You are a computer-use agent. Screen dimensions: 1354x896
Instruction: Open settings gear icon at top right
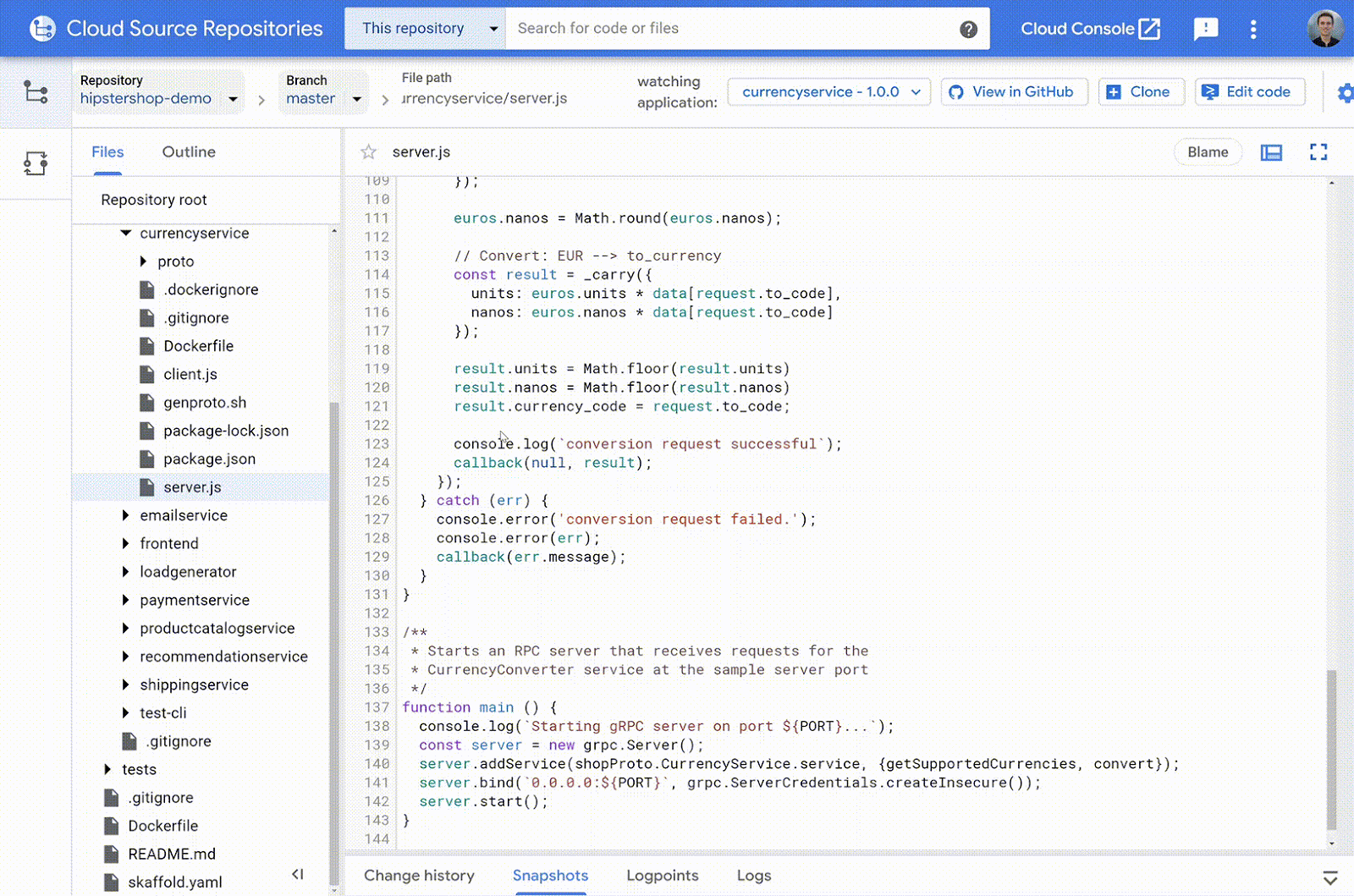point(1345,92)
